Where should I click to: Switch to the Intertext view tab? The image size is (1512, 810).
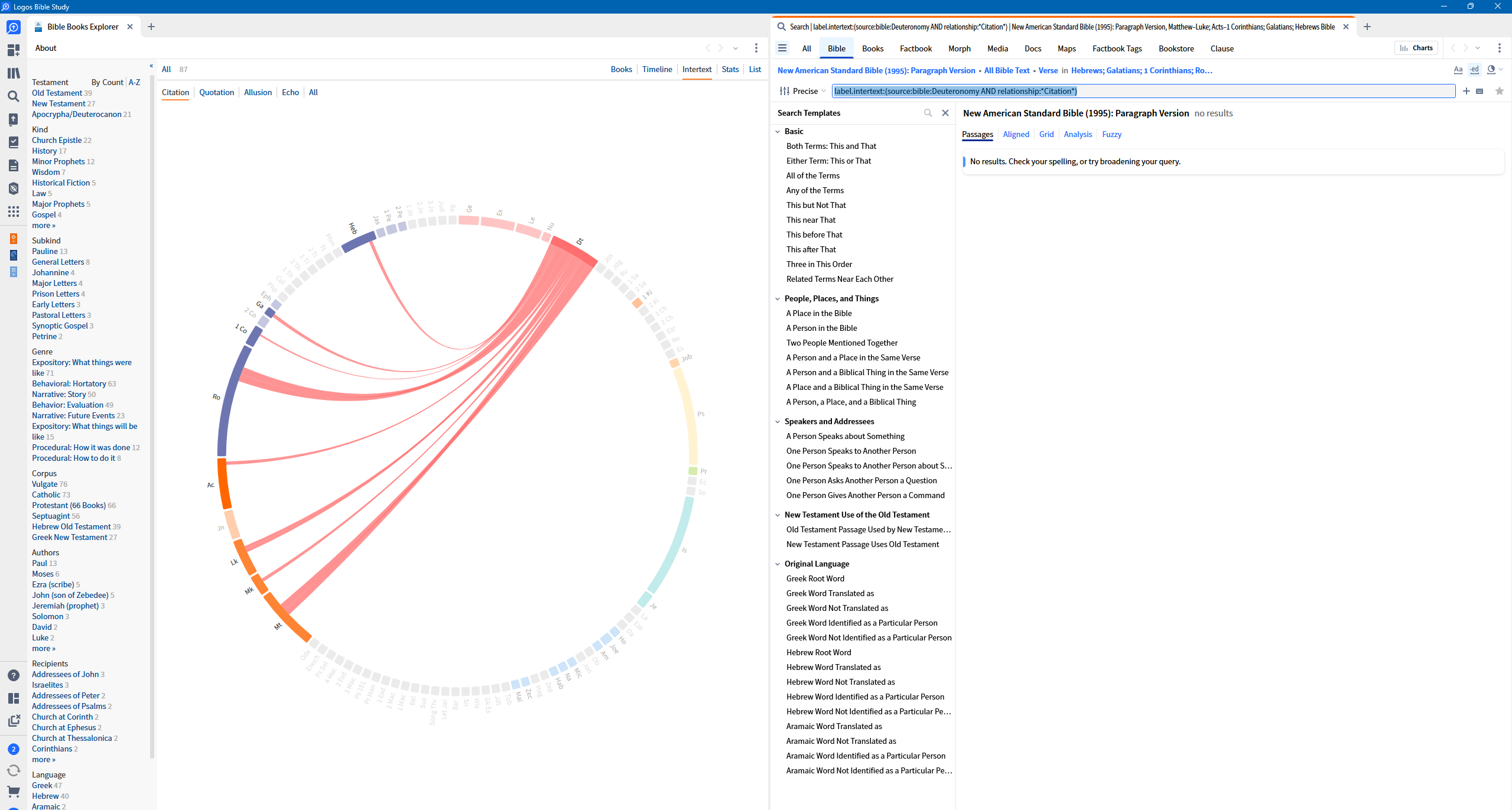click(697, 69)
